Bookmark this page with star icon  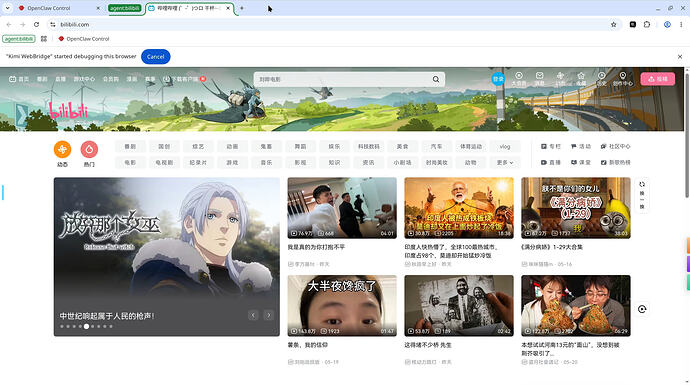[x=613, y=25]
